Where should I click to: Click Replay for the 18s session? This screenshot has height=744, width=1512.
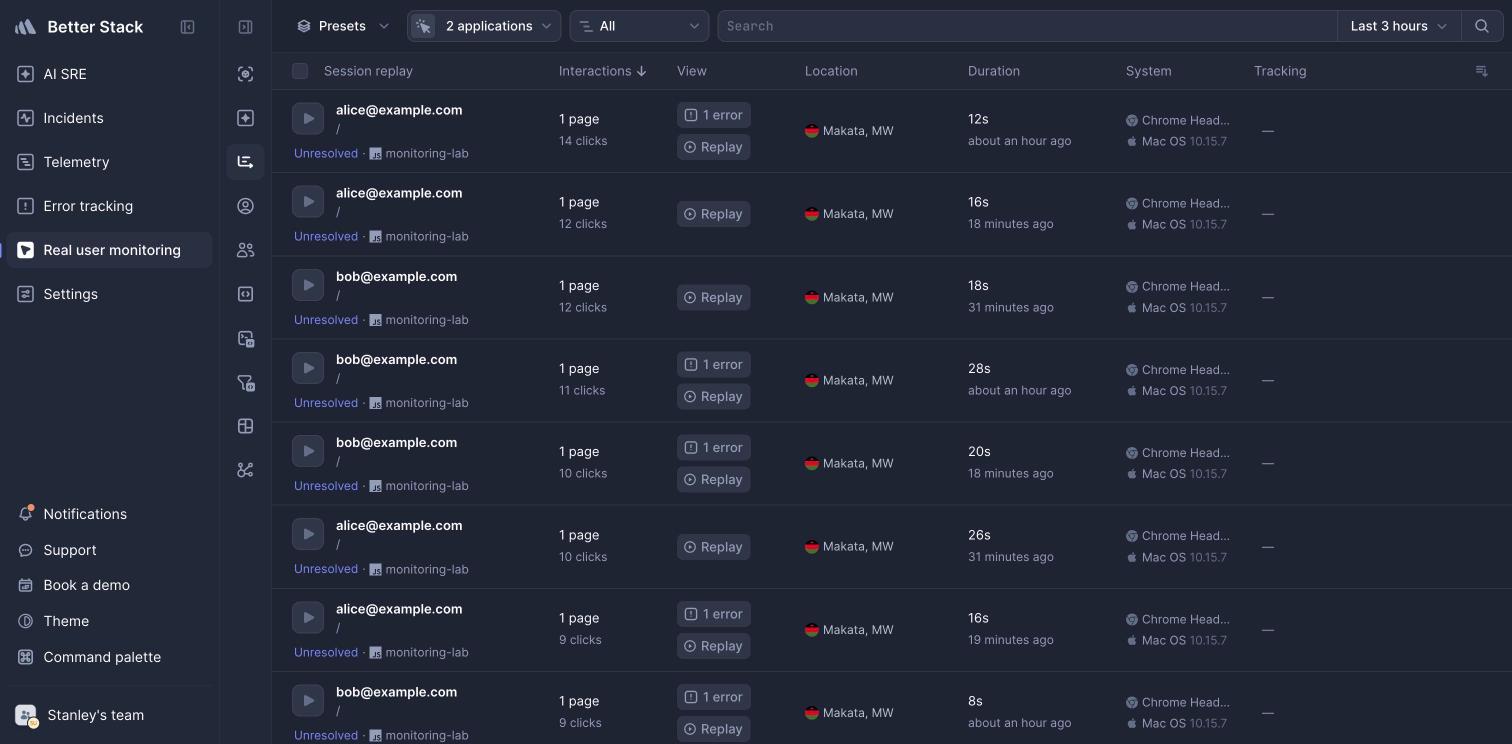[714, 297]
